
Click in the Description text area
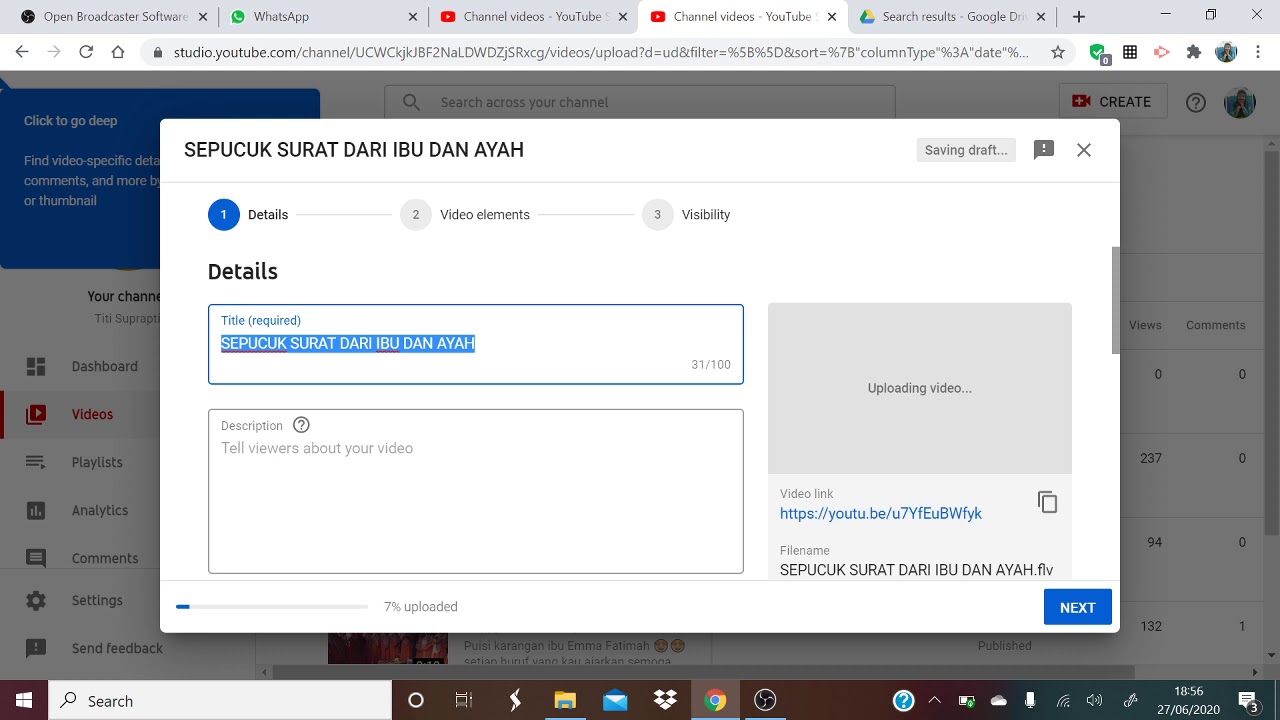[476, 491]
